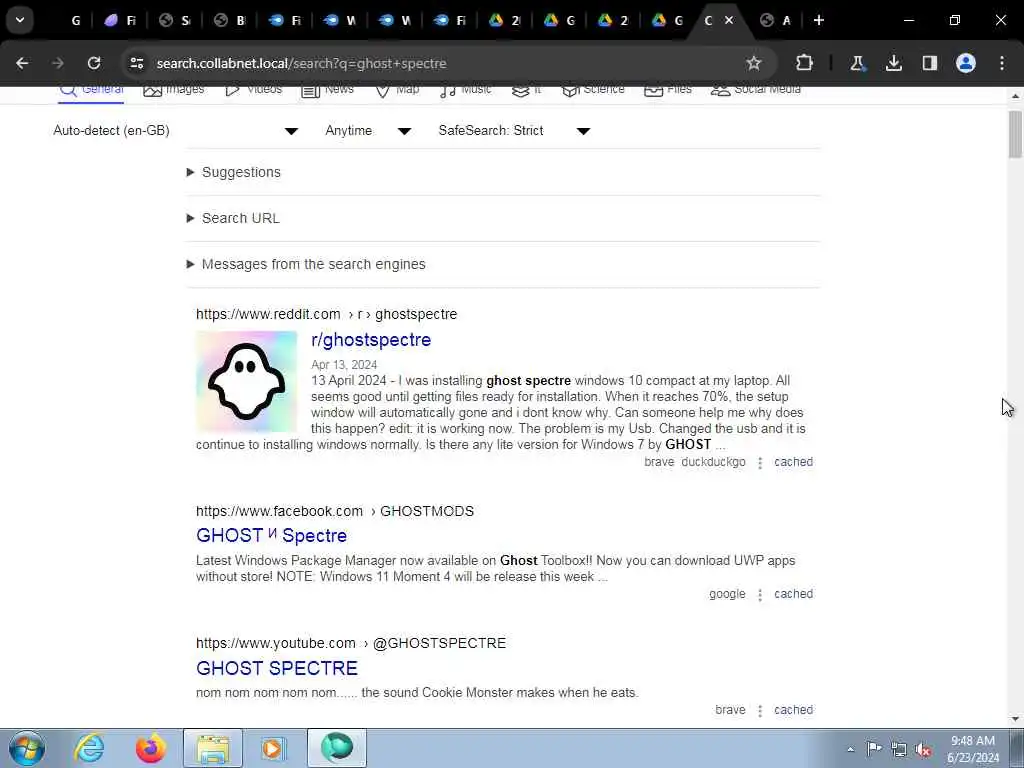
Task: Open the profile avatar menu
Action: pyautogui.click(x=966, y=63)
